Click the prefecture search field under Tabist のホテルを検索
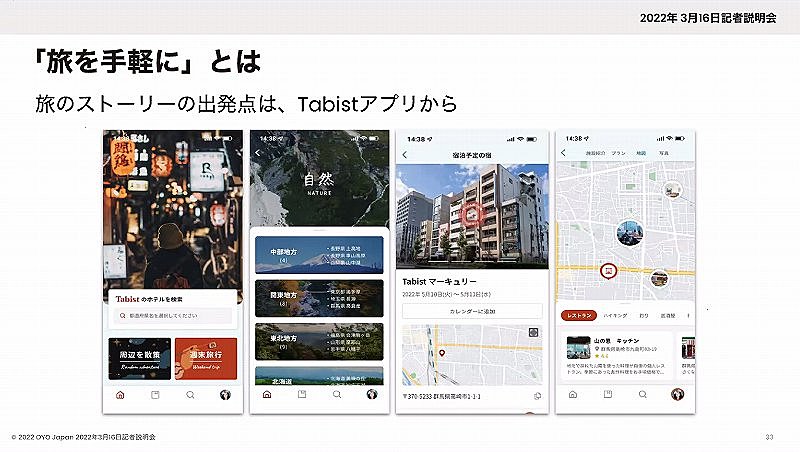The image size is (800, 452). (173, 316)
